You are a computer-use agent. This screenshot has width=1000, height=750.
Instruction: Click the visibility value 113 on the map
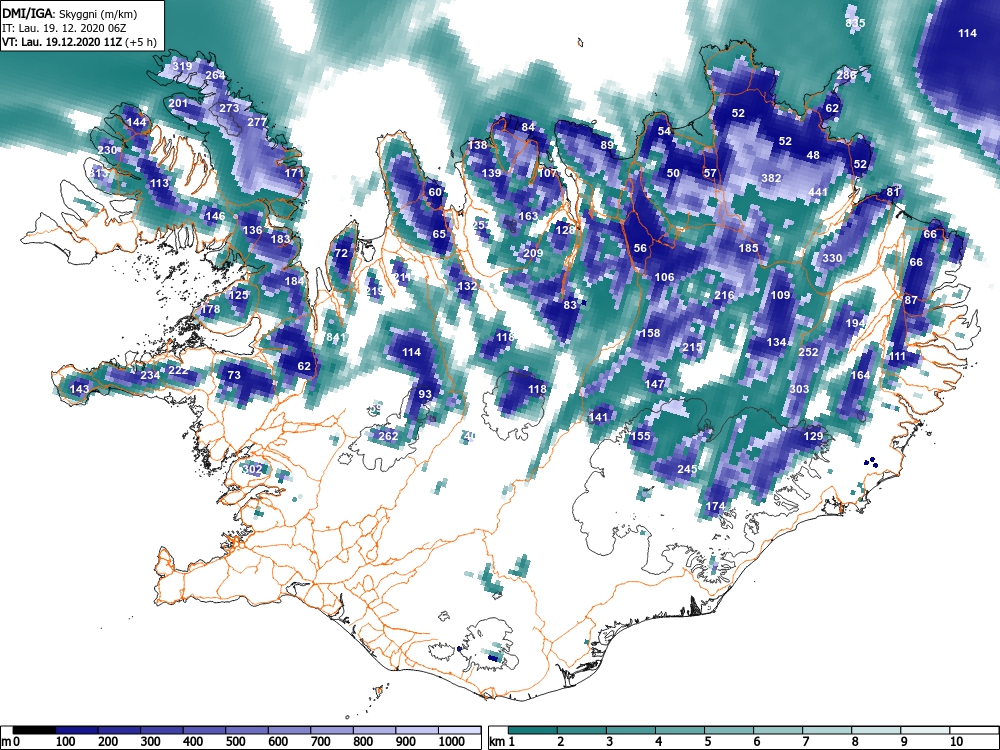tap(159, 184)
